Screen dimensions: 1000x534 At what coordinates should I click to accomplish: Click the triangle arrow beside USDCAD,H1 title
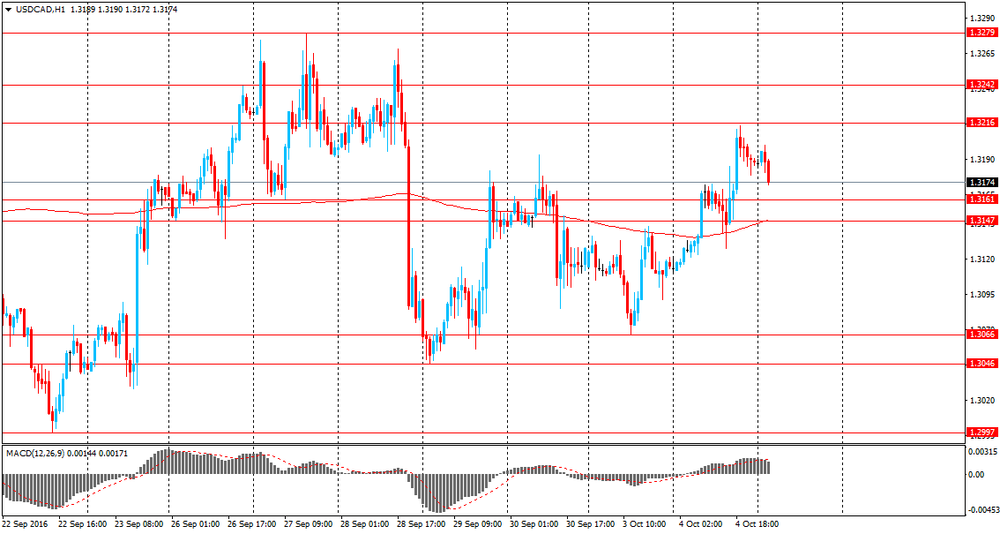[x=8, y=10]
